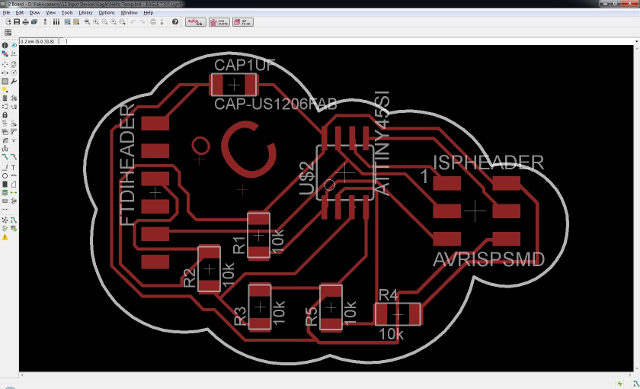Select the Group tool
Image resolution: width=640 pixels, height=389 pixels.
tap(5, 82)
